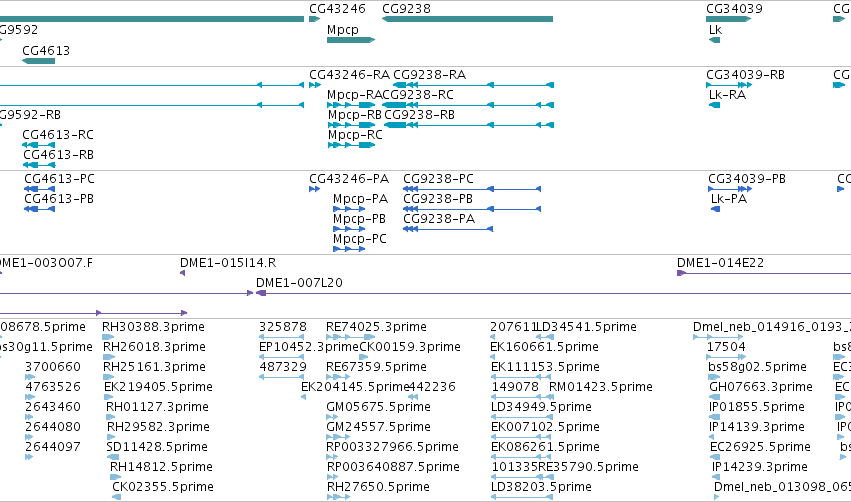This screenshot has width=851, height=502.
Task: Select BAC clone DME1-007L20
Action: (299, 283)
